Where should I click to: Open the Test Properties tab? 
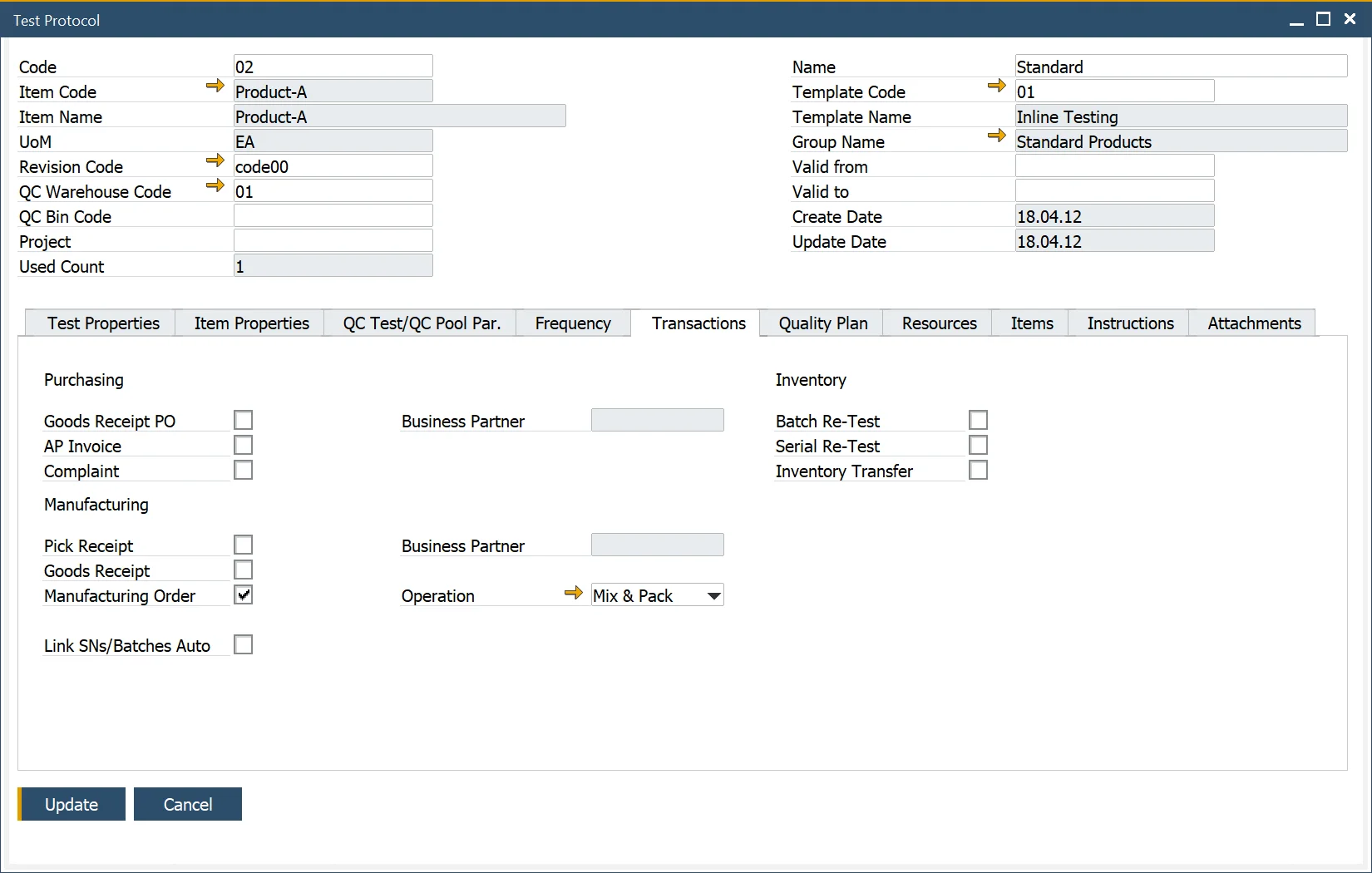[x=103, y=323]
